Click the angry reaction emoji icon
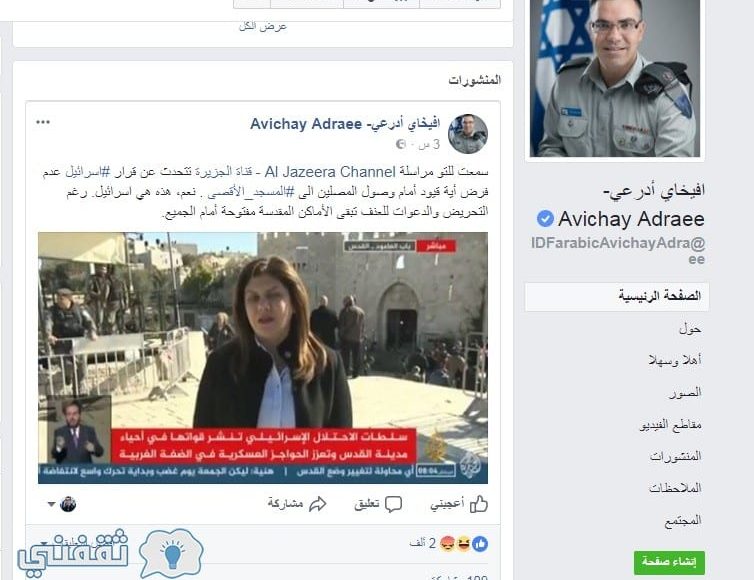Viewport: 754px width, 580px height. coord(448,544)
